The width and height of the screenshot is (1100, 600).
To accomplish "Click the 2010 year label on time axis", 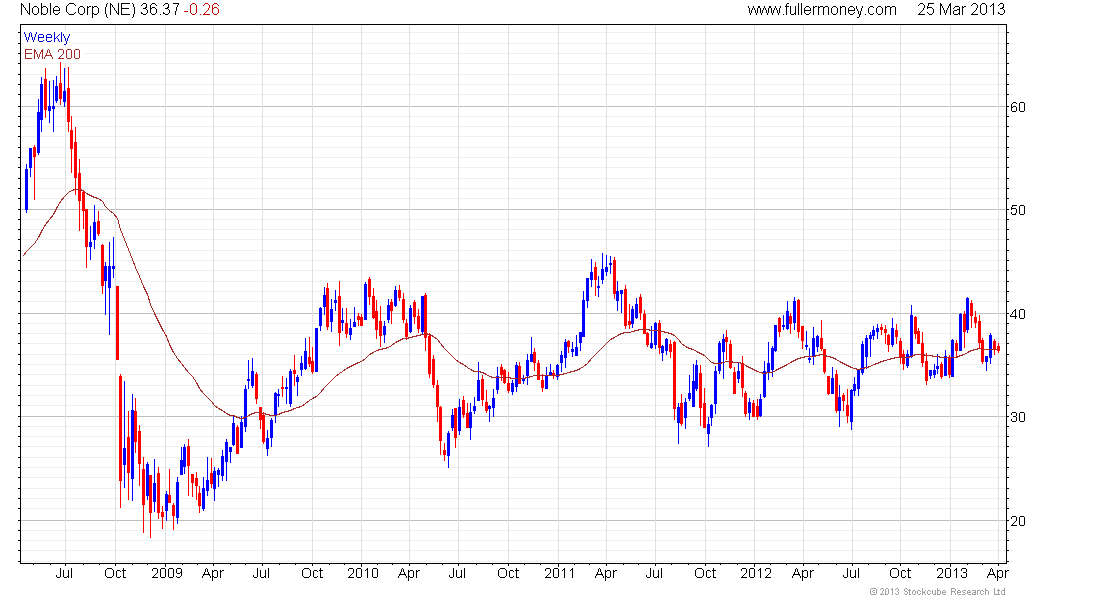I will 363,573.
